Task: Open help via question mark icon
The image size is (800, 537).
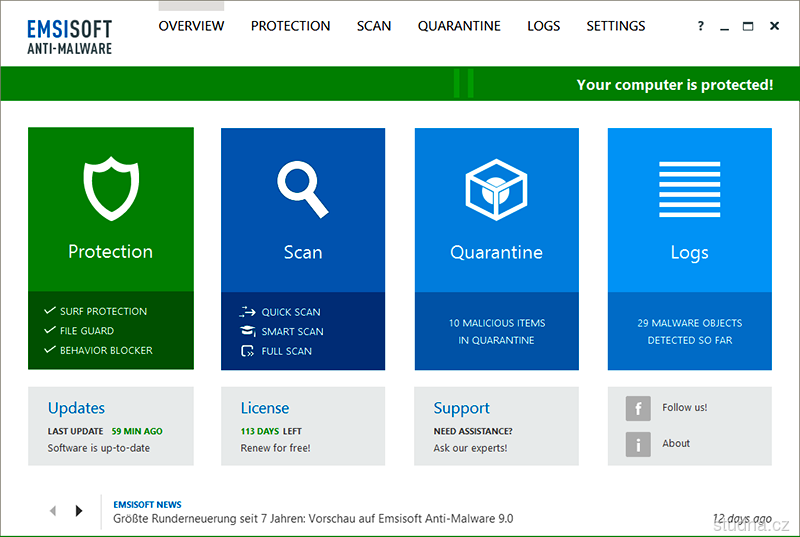Action: tap(700, 26)
